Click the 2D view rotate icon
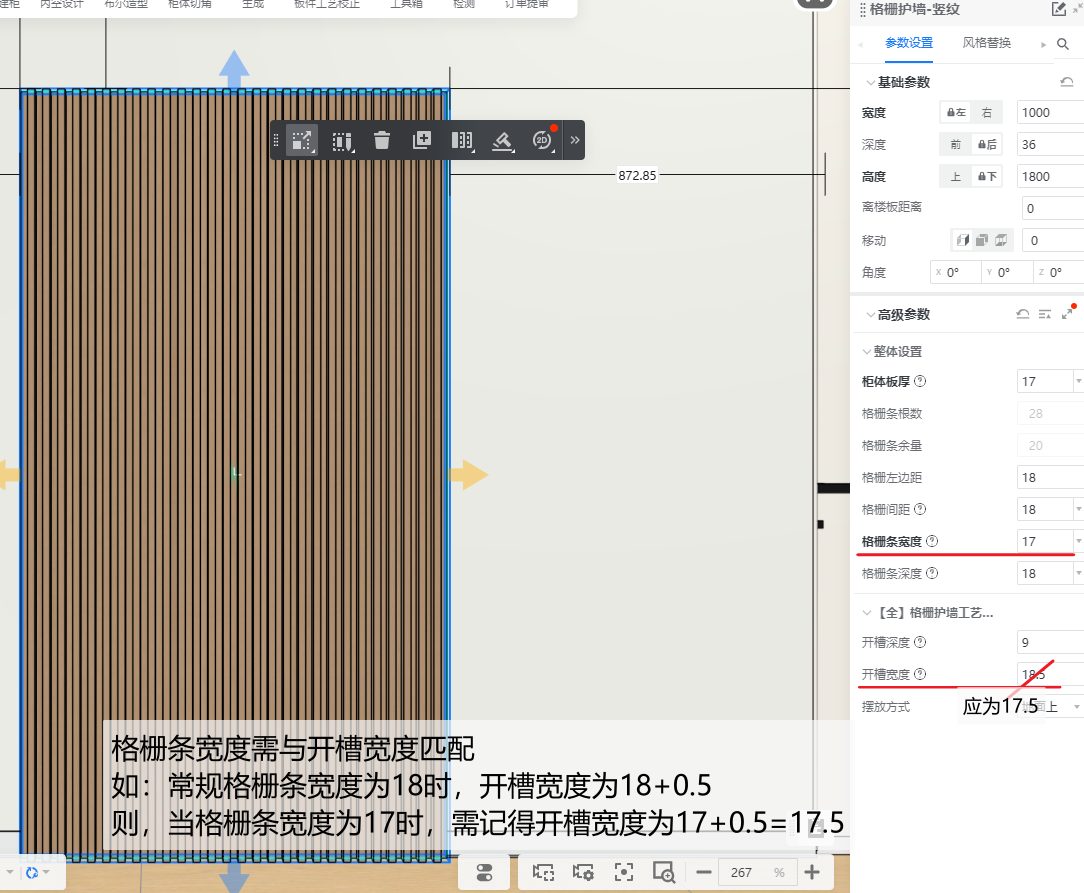Image resolution: width=1084 pixels, height=893 pixels. click(x=542, y=140)
